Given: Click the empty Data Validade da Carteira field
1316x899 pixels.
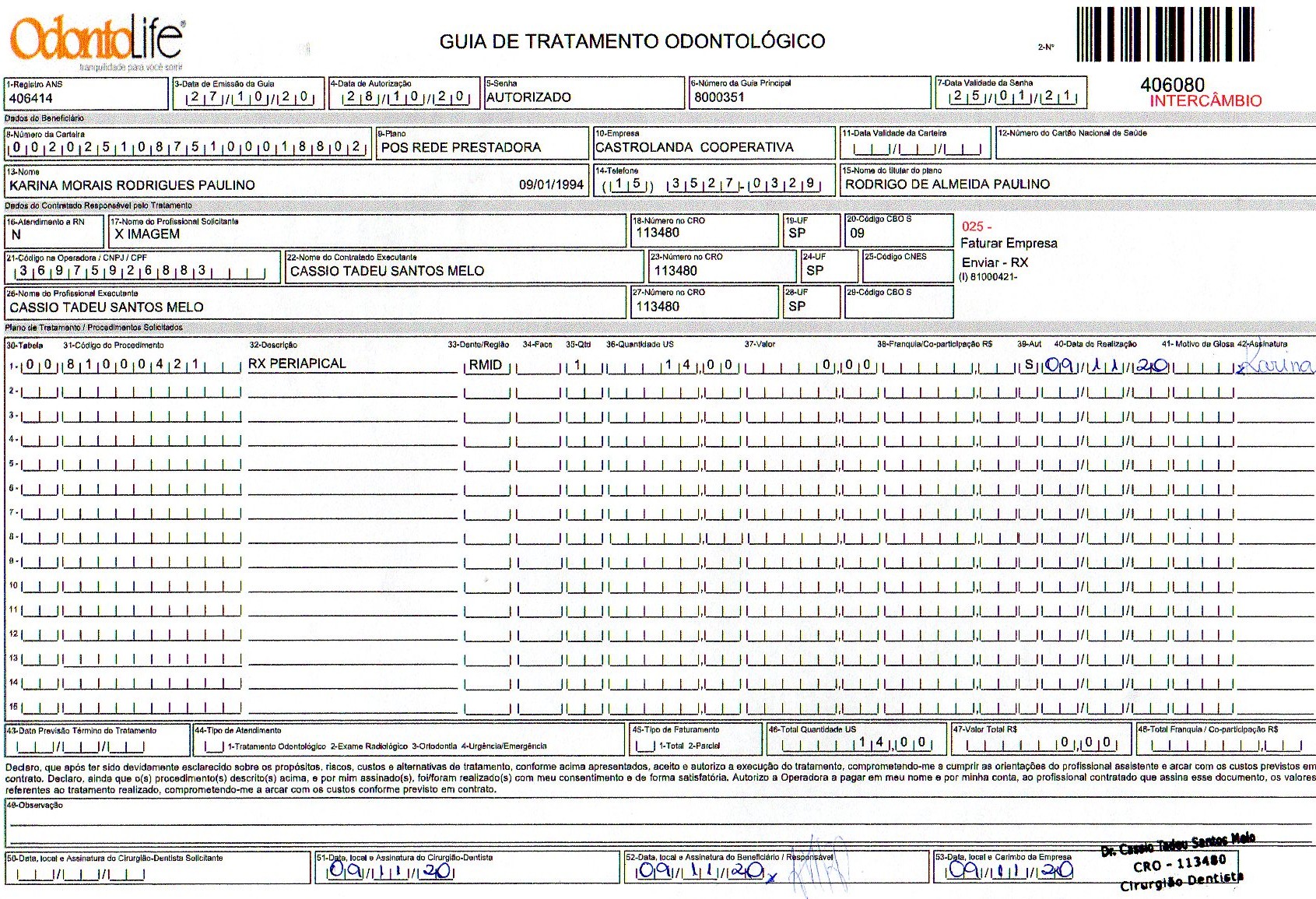Looking at the screenshot, I should click(x=915, y=143).
